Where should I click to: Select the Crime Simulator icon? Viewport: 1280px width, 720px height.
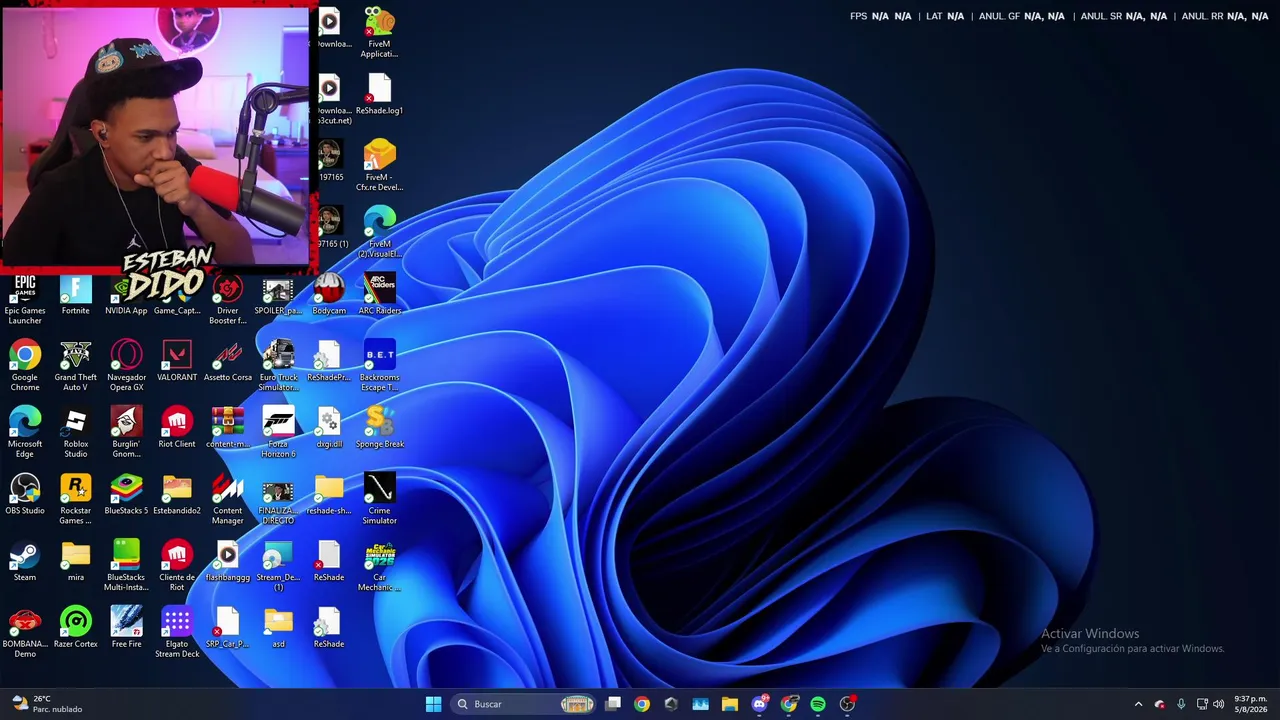tap(380, 500)
